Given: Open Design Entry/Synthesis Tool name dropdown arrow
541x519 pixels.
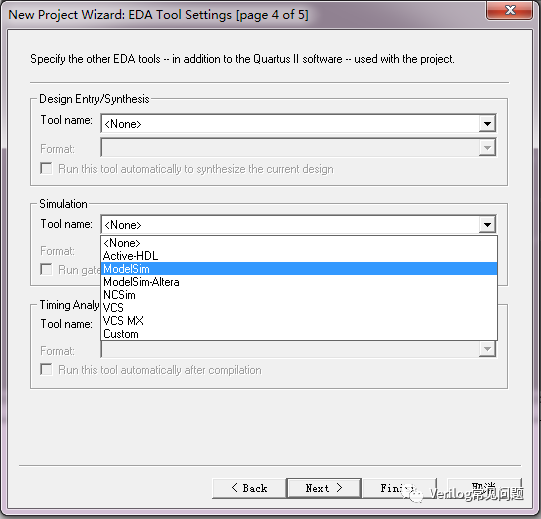Looking at the screenshot, I should click(487, 124).
